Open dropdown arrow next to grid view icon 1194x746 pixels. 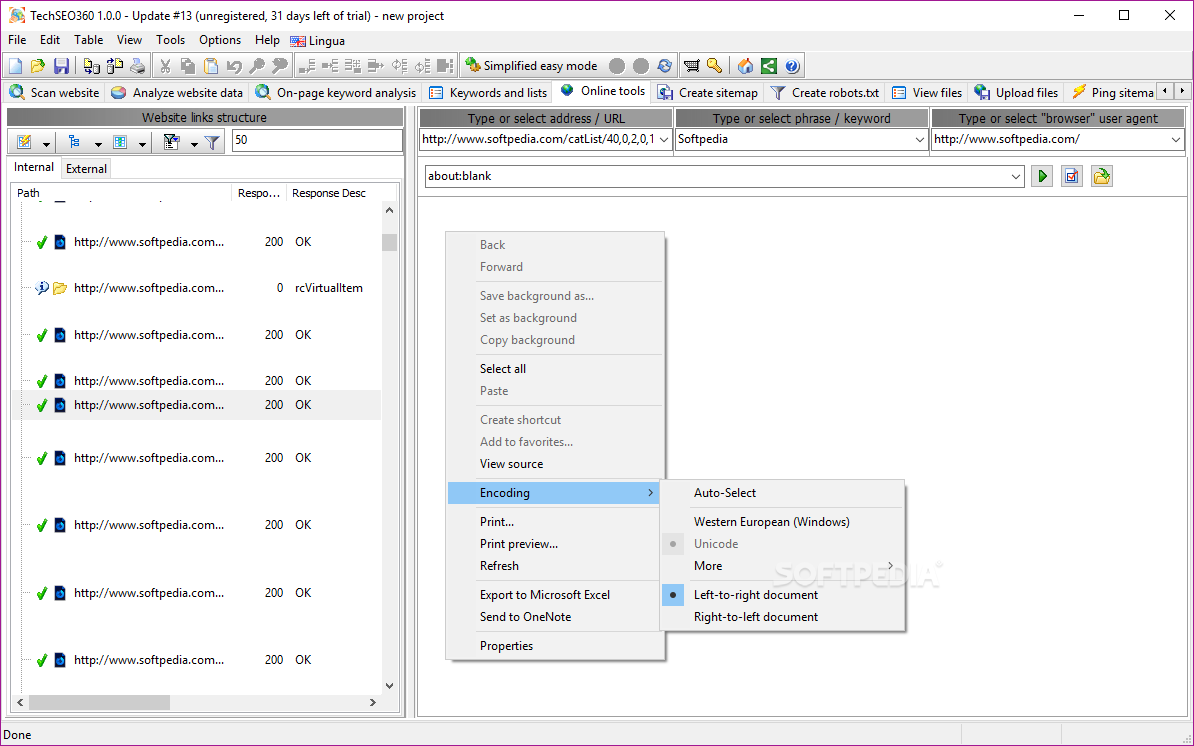[x=142, y=143]
